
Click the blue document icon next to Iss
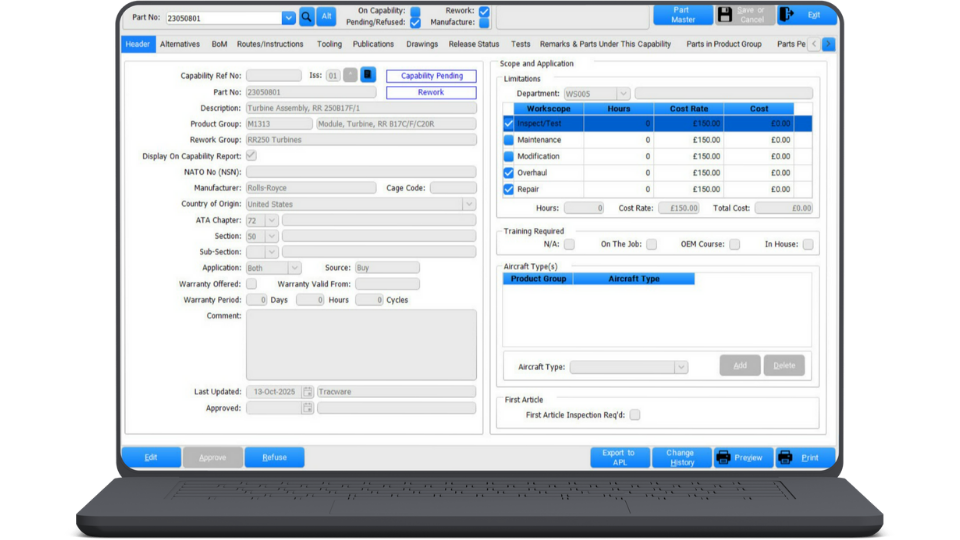click(x=368, y=75)
